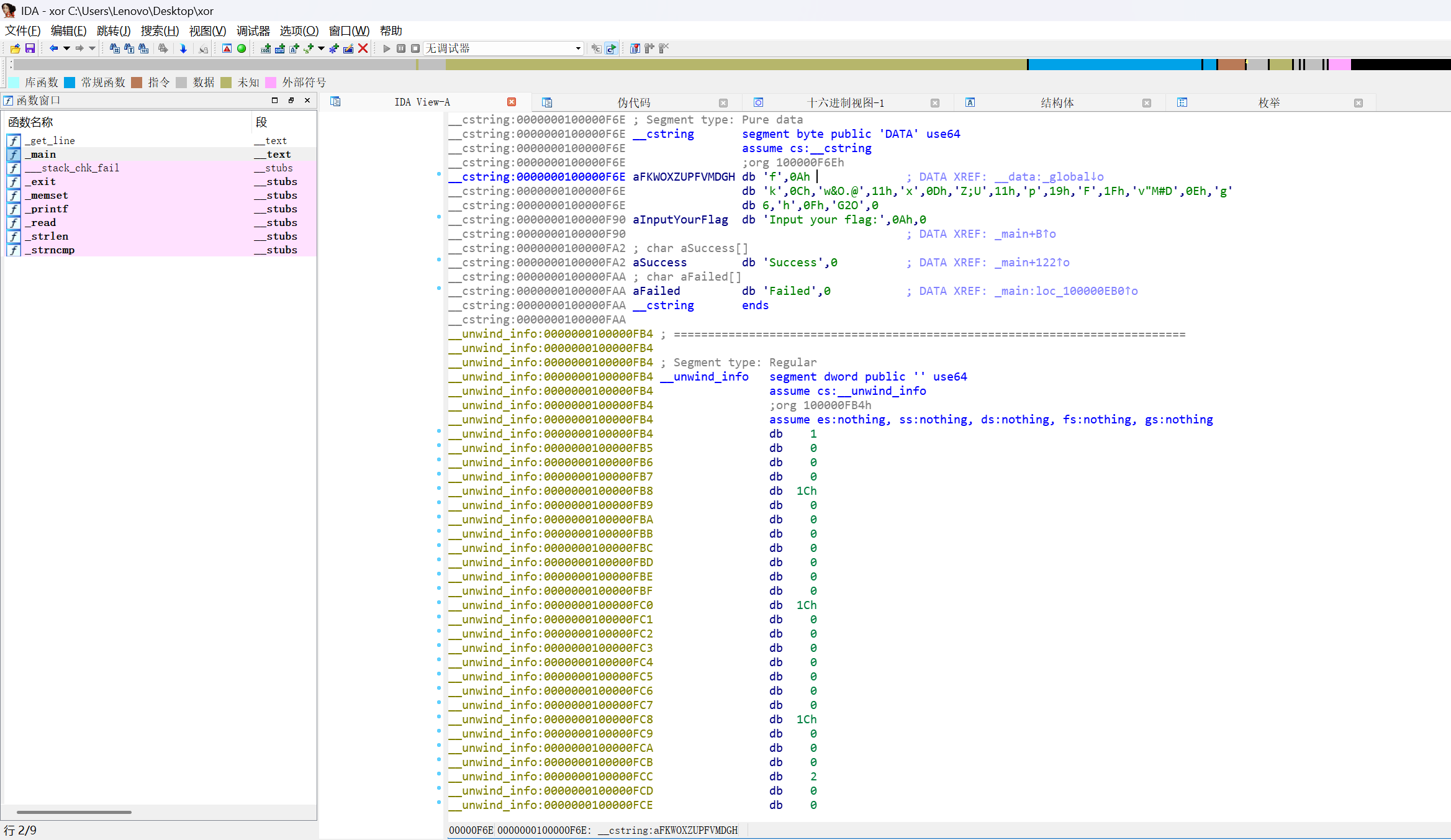The width and height of the screenshot is (1451, 840).
Task: Click the blue back navigation arrow
Action: coord(53,48)
